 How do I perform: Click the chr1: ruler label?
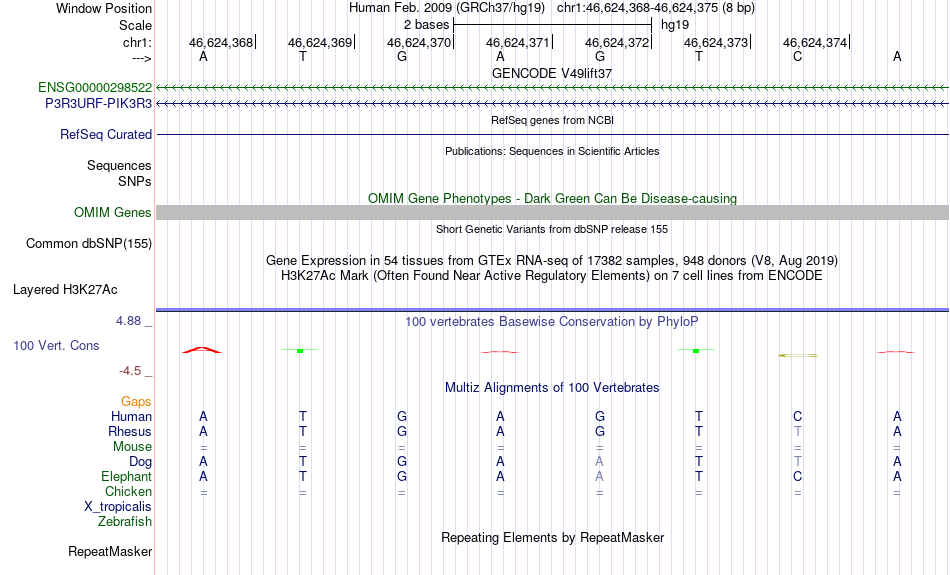click(x=138, y=42)
